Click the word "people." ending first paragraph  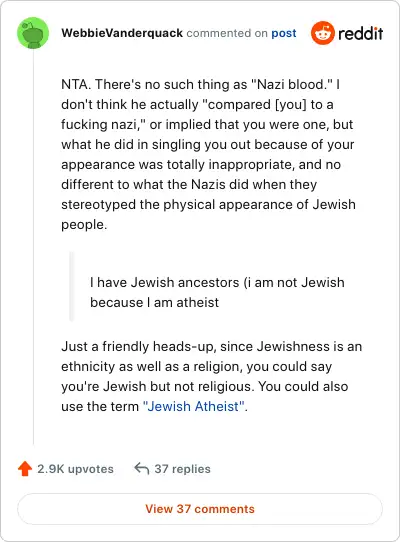tap(84, 225)
